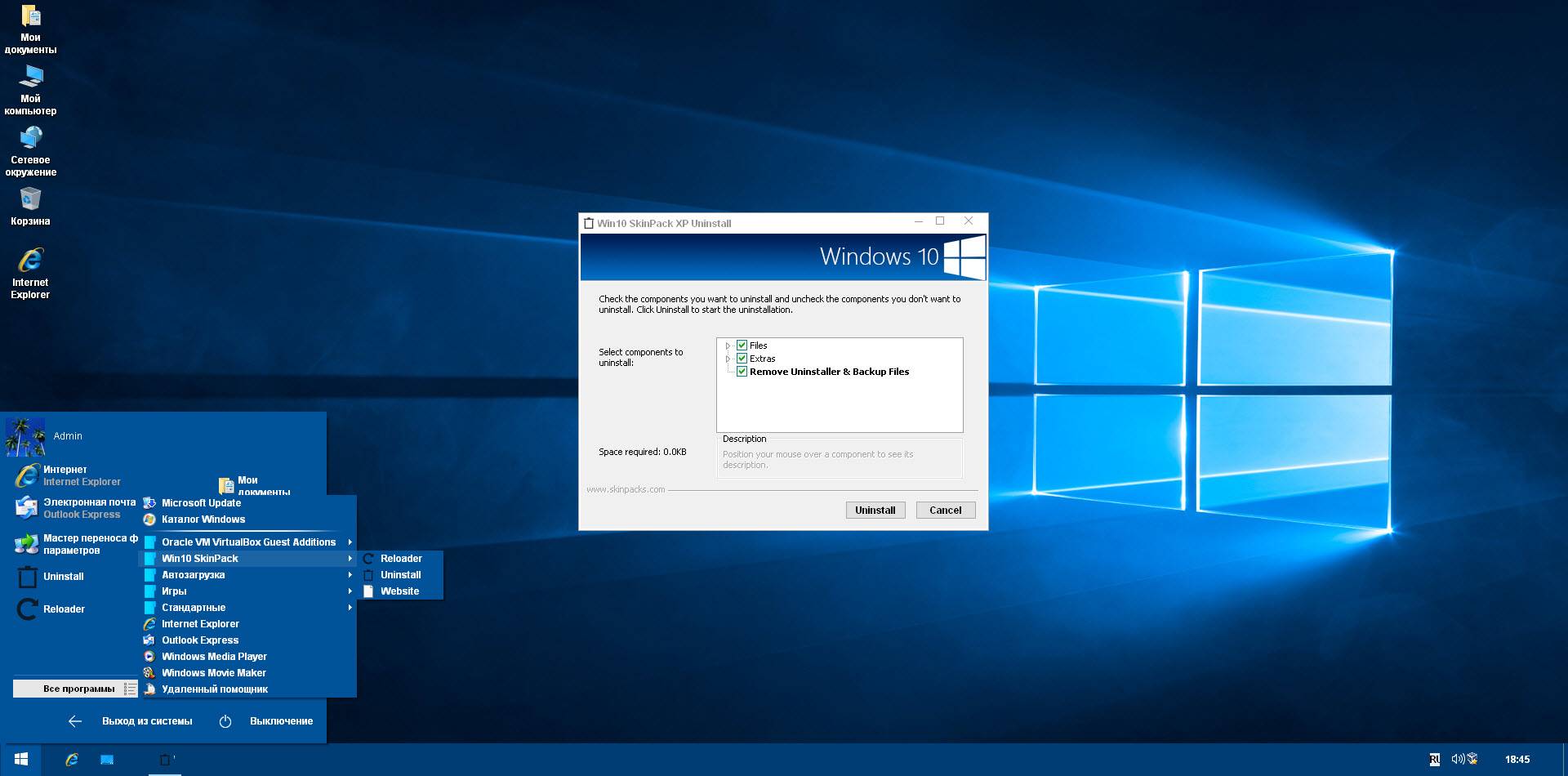
Task: Open the Мой компьютер desktop icon
Action: 30,91
